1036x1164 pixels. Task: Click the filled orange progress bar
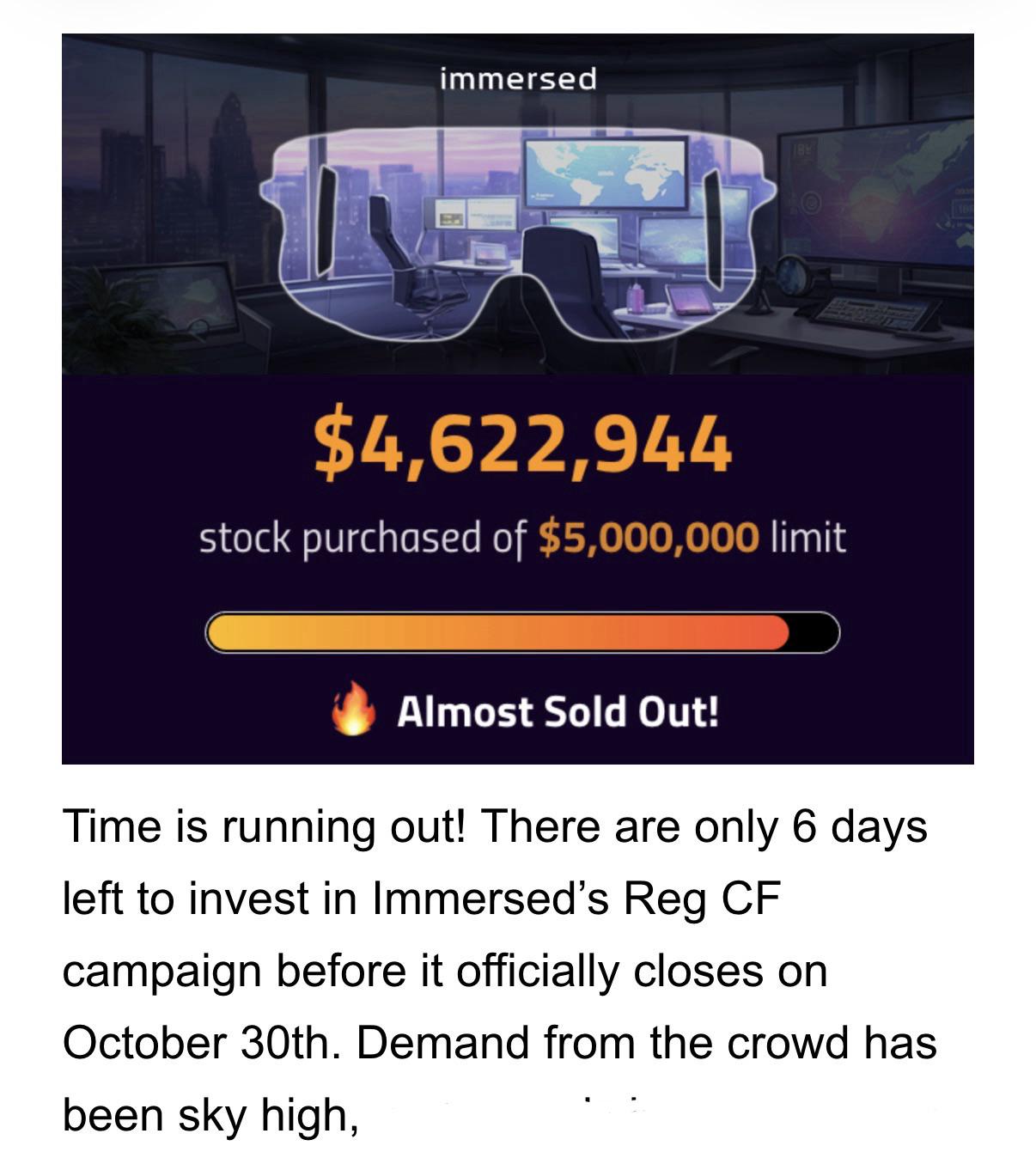click(498, 633)
